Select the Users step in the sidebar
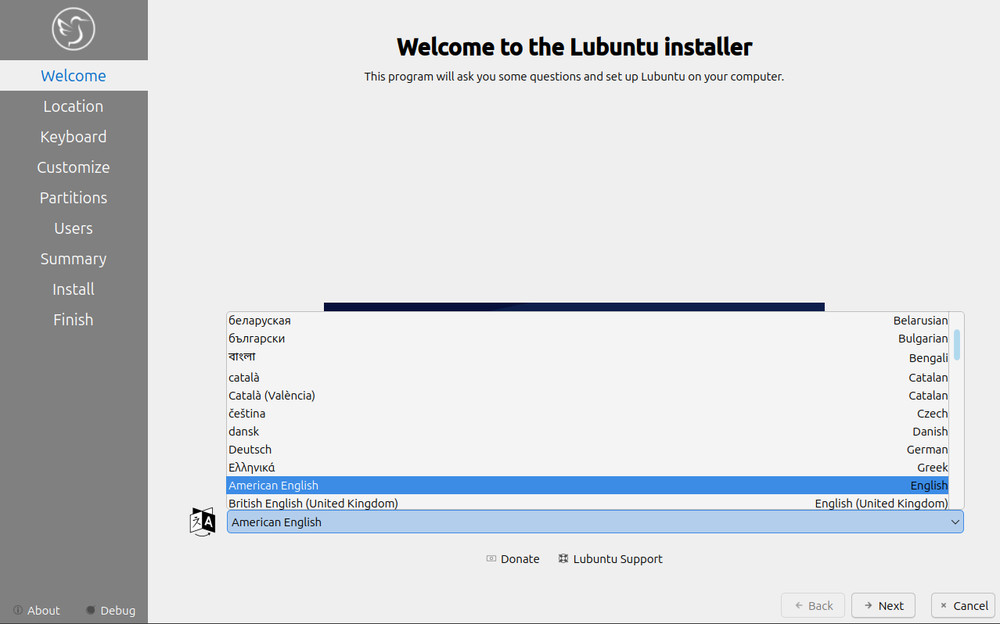This screenshot has width=1000, height=624. 73,228
